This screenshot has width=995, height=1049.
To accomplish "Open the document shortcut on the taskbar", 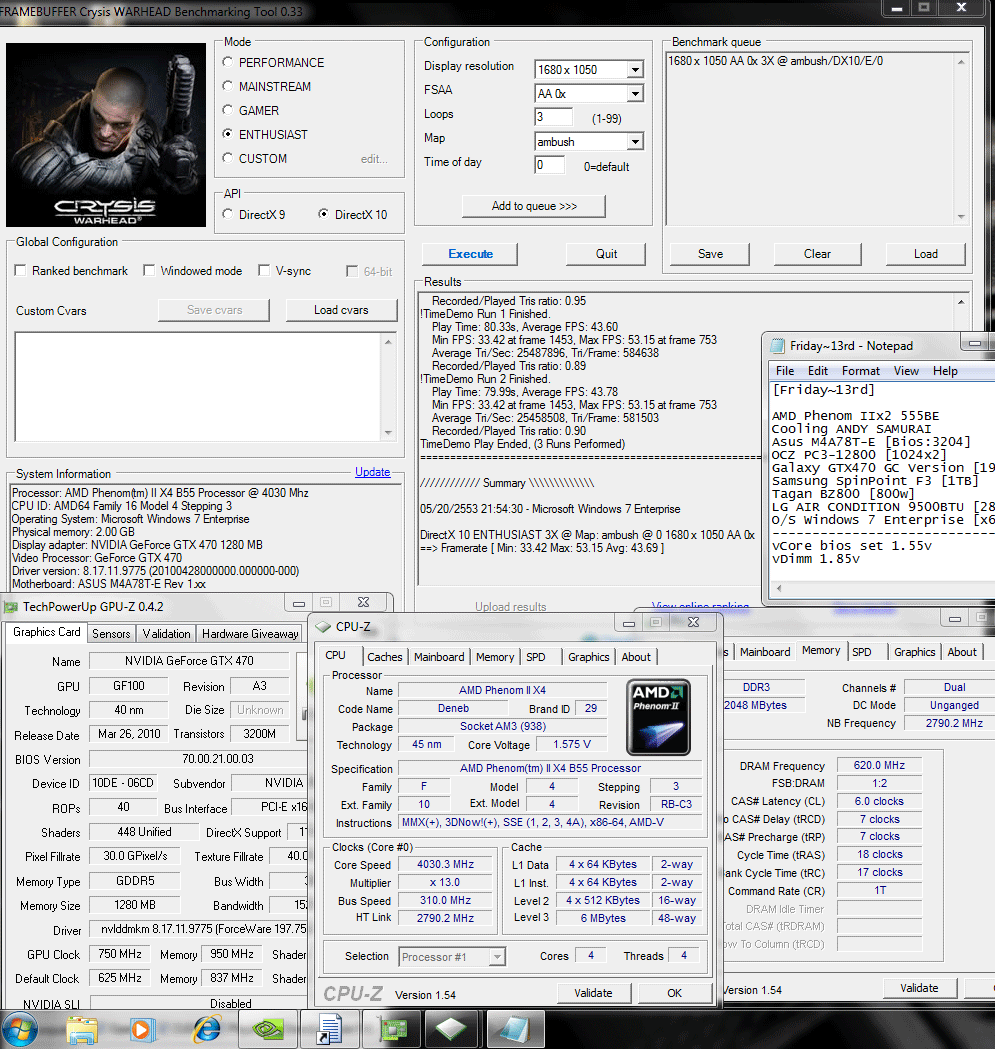I will pos(331,1029).
